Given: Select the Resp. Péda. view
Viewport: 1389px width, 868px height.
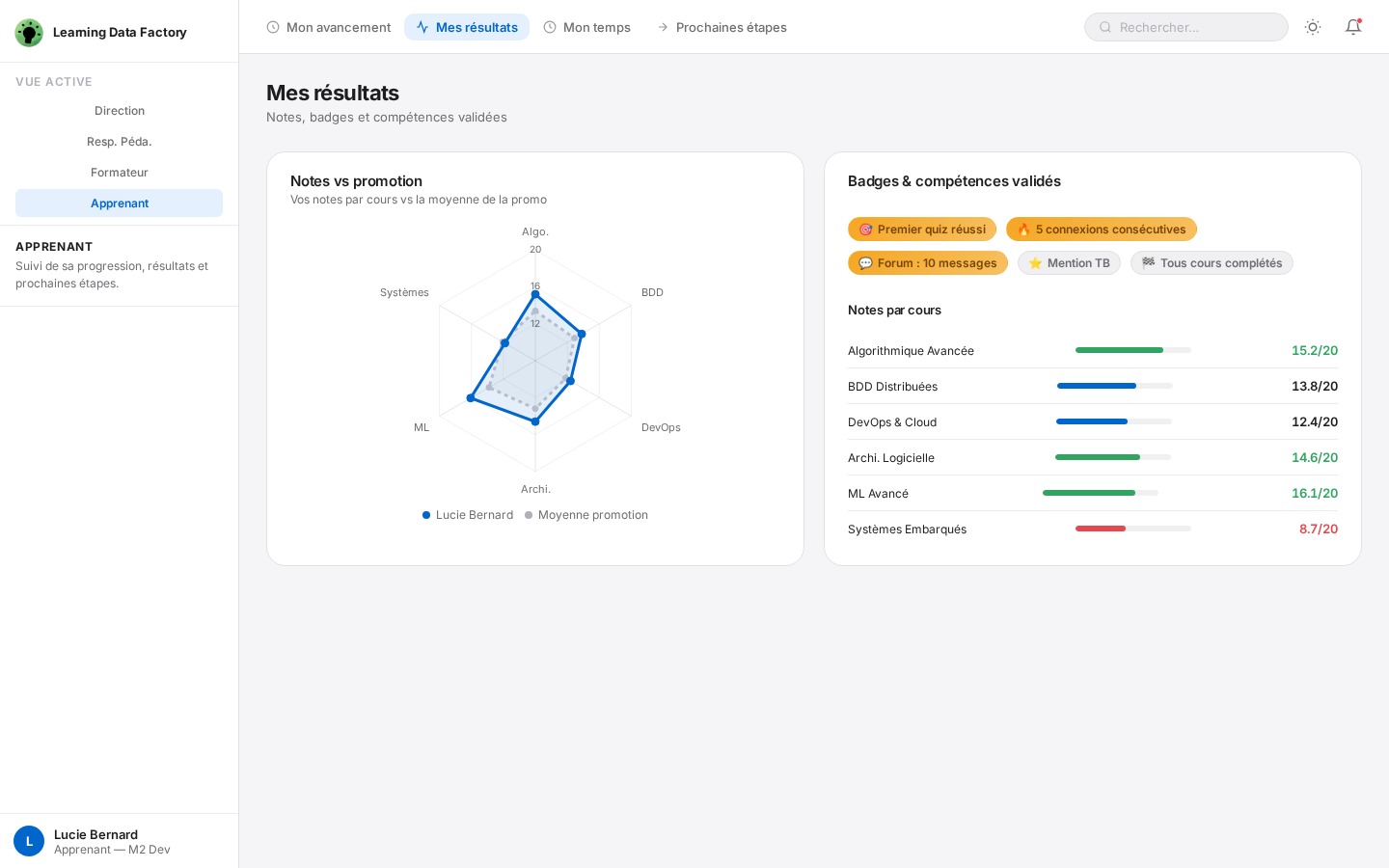Looking at the screenshot, I should point(120,142).
